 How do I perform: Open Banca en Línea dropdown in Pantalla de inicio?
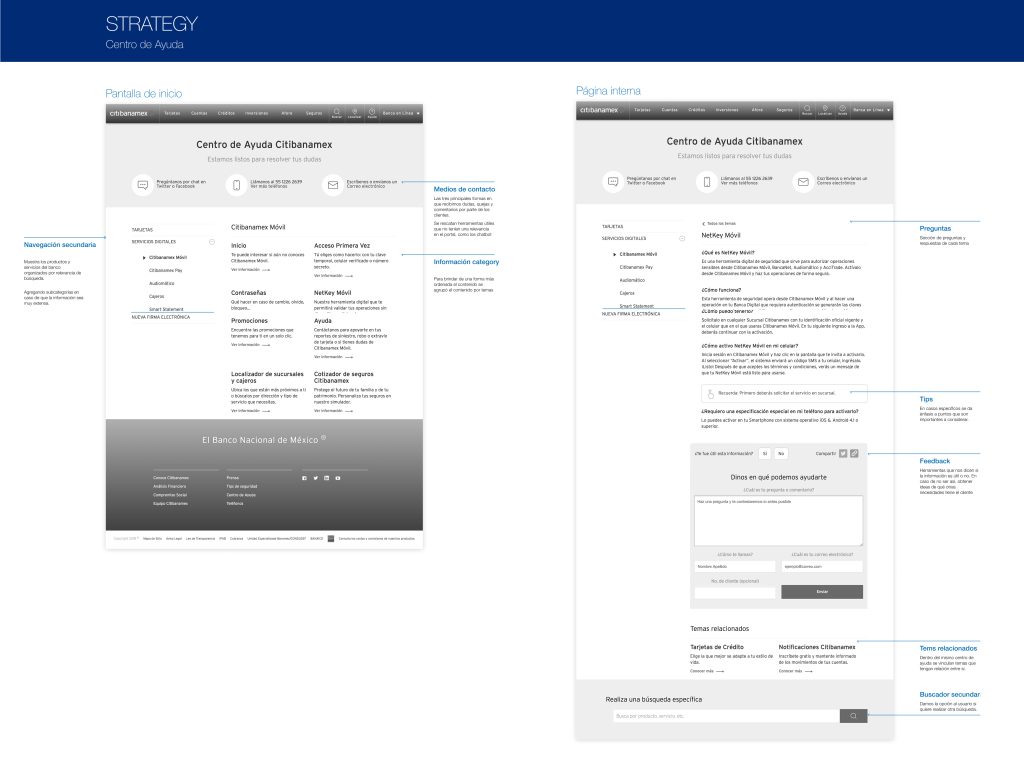point(401,113)
